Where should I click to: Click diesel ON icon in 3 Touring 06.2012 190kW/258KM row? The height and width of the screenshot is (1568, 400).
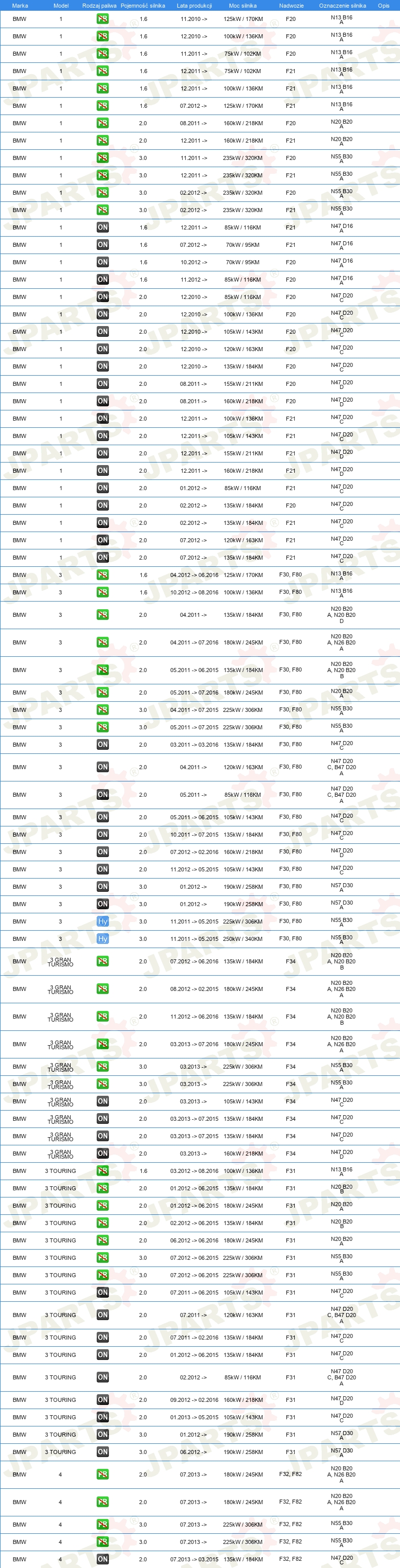[x=102, y=1452]
